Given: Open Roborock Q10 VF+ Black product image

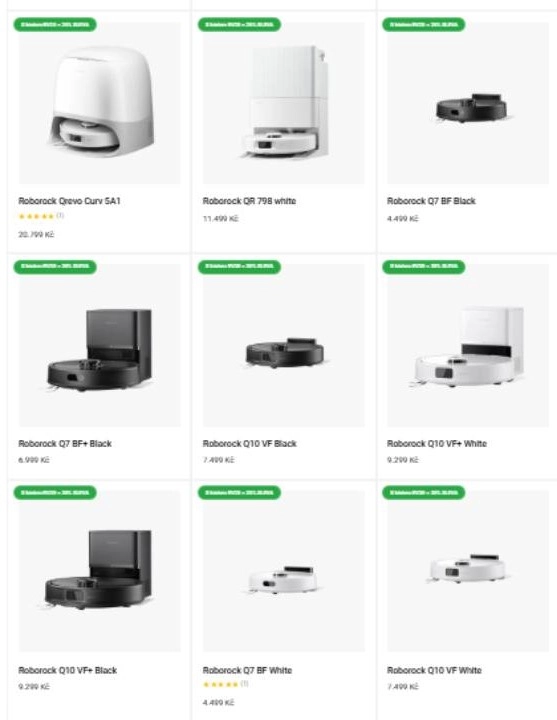Looking at the screenshot, I should click(100, 571).
